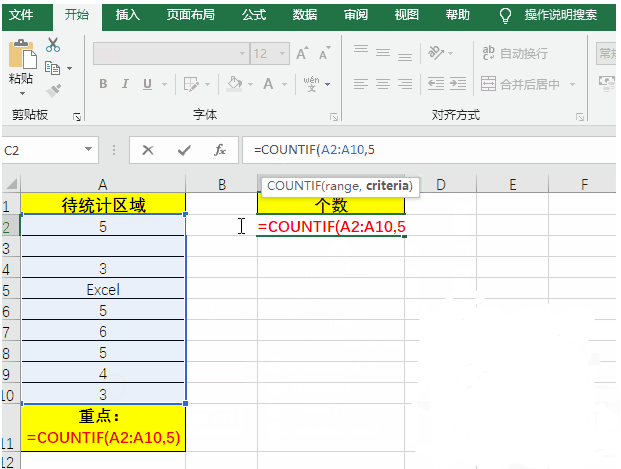Screen dimensions: 621x469
Task: Toggle Underline formatting
Action: (x=147, y=84)
